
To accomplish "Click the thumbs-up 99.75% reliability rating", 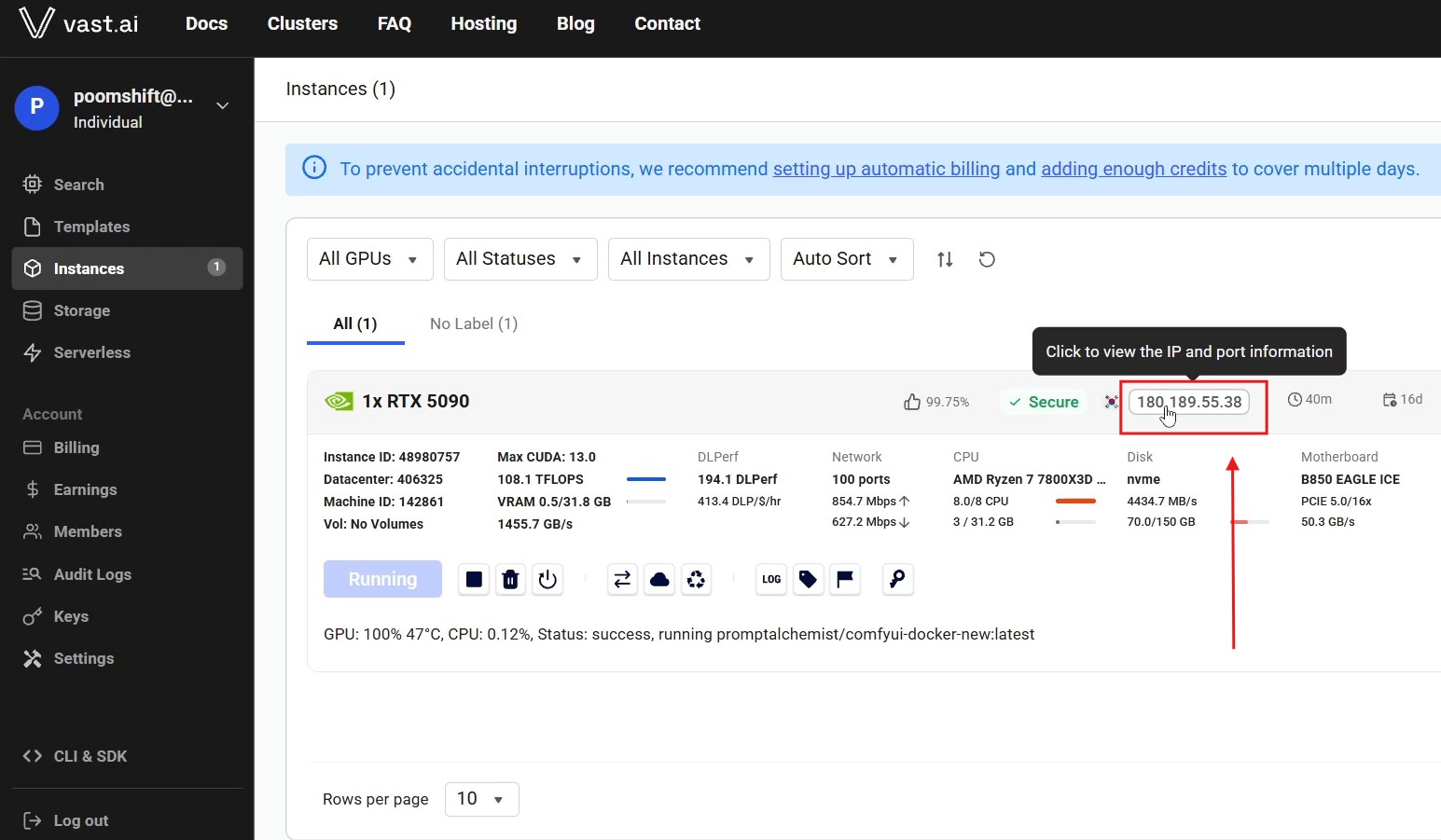I will (936, 402).
